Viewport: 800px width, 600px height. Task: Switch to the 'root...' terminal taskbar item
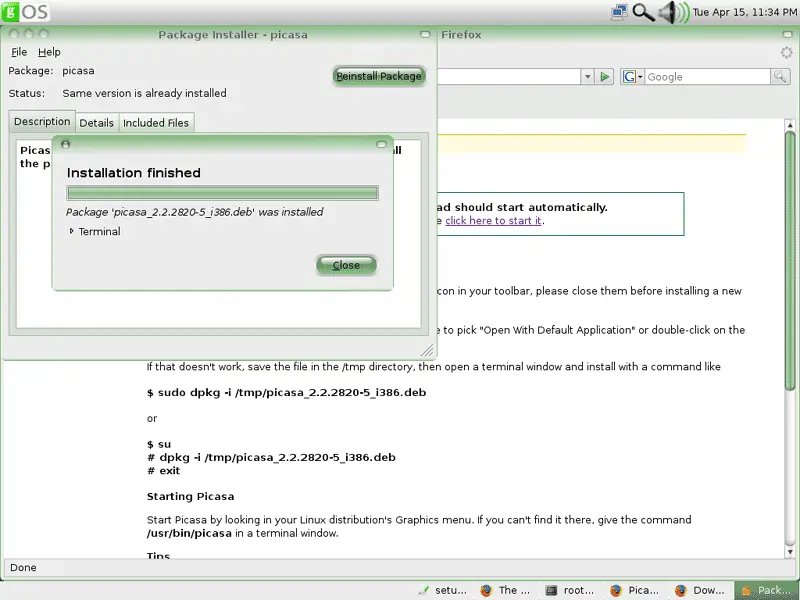570,590
